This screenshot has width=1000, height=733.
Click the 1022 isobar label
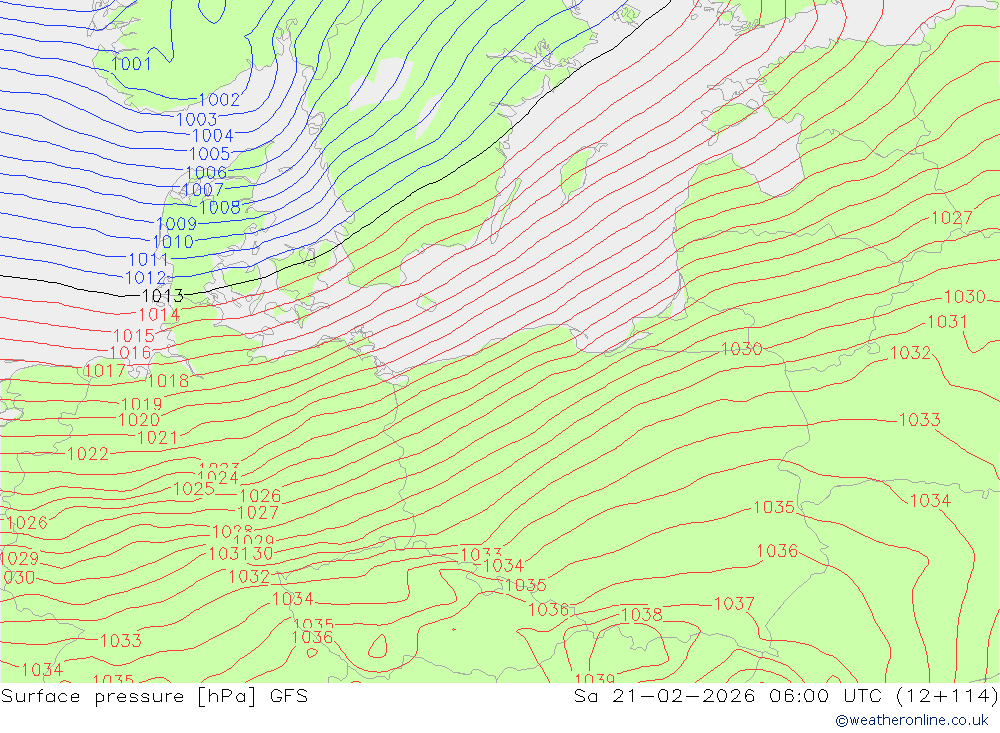click(x=88, y=454)
